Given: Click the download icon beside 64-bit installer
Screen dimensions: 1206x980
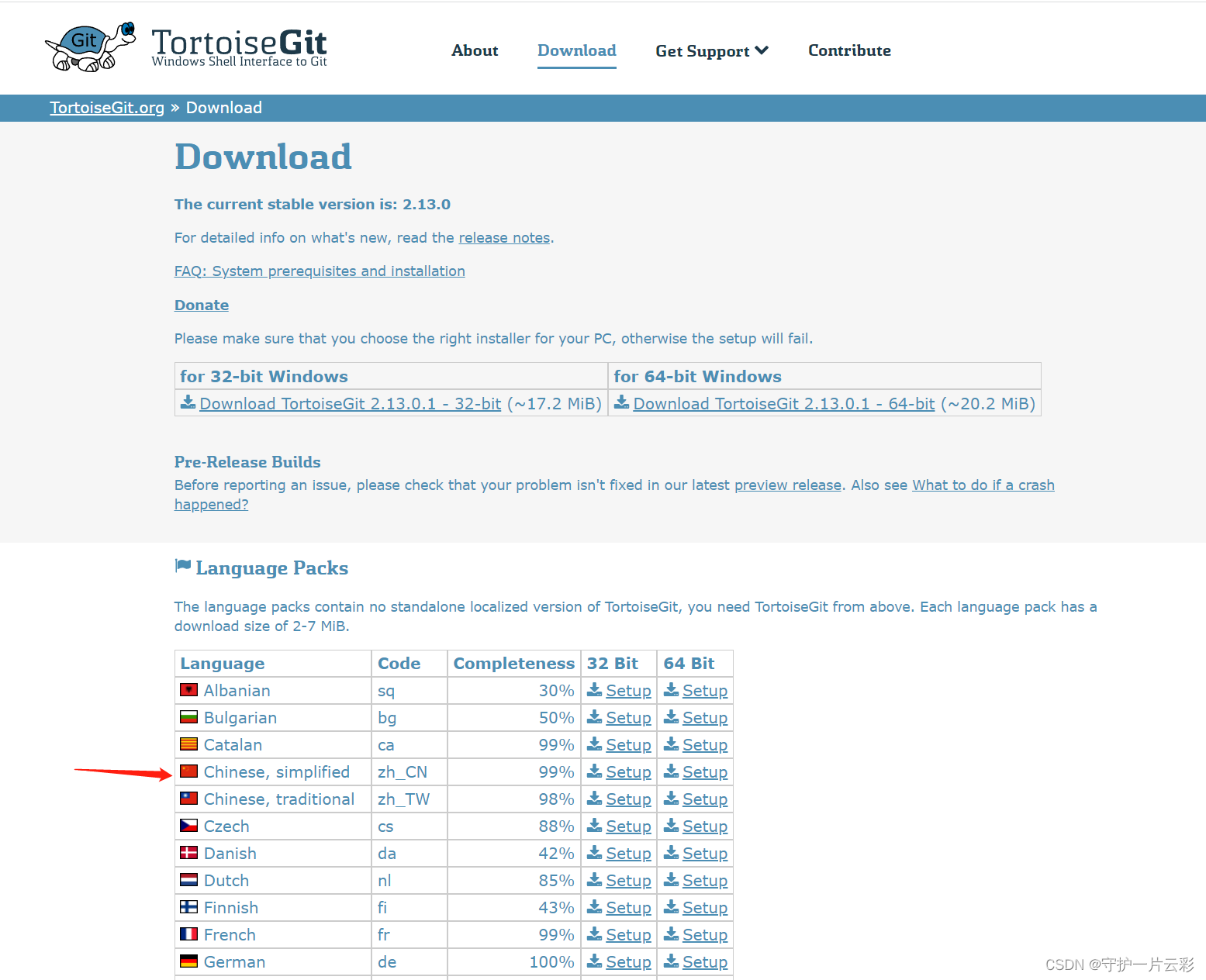Looking at the screenshot, I should [x=621, y=402].
